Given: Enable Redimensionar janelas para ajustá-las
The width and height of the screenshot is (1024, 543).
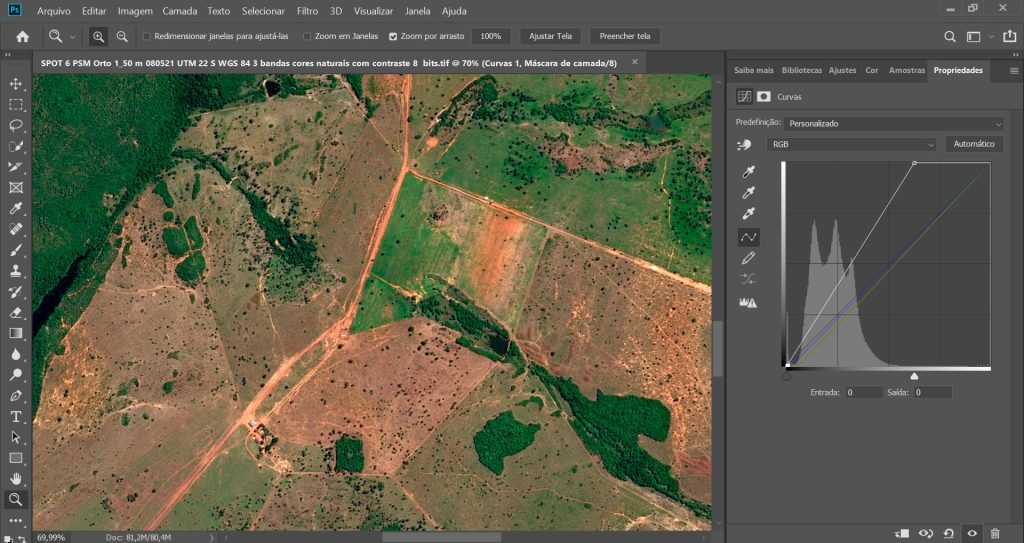Looking at the screenshot, I should [147, 36].
